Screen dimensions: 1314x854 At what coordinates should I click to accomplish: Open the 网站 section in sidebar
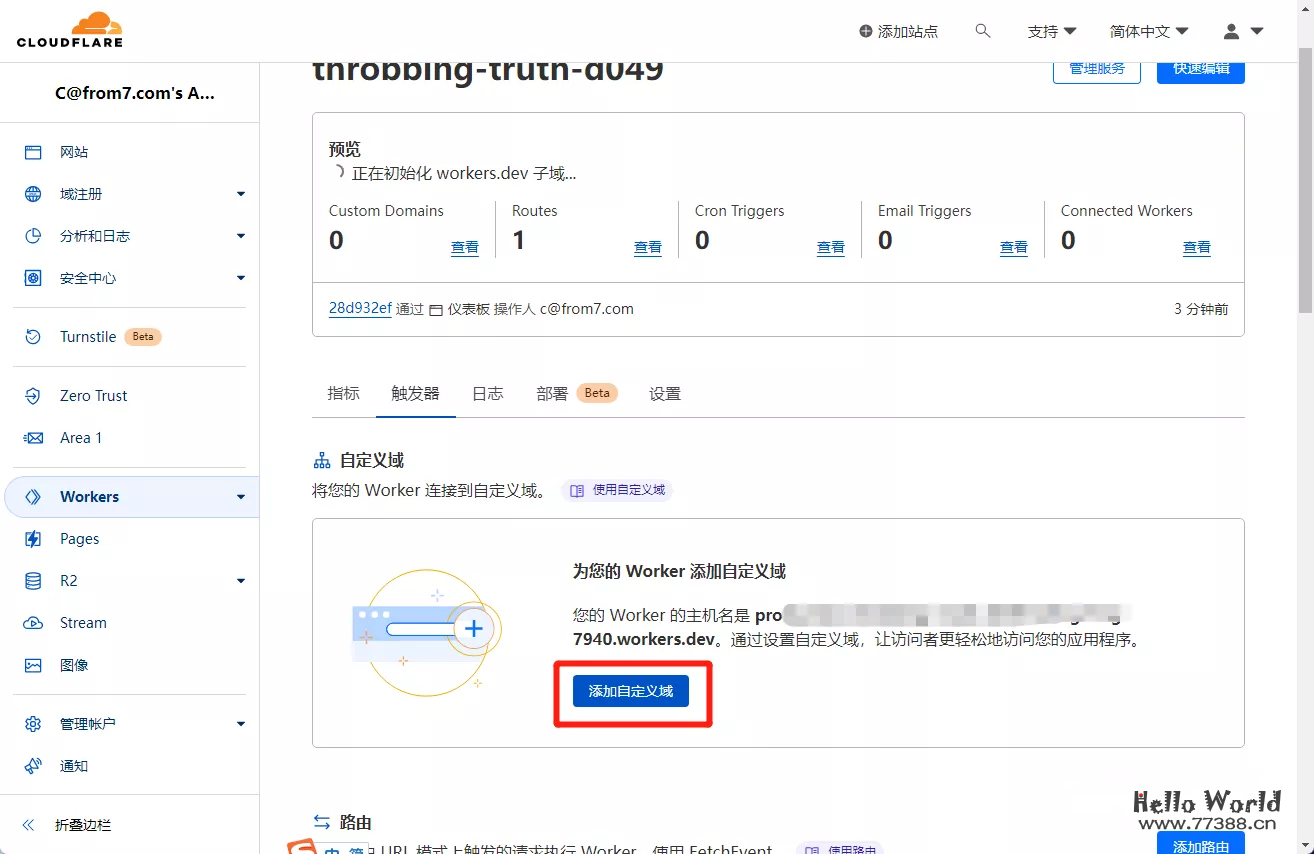pos(73,151)
